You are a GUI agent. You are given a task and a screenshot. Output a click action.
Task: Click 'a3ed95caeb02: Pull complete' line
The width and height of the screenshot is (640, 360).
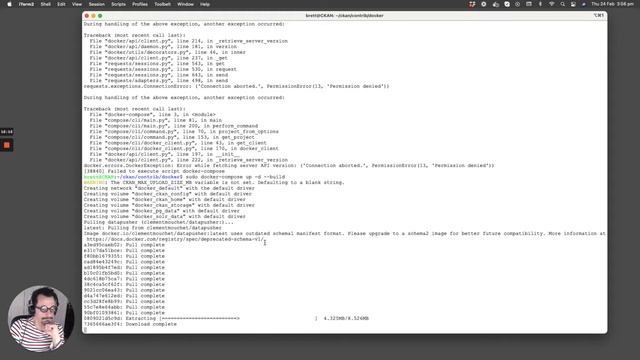tap(124, 245)
